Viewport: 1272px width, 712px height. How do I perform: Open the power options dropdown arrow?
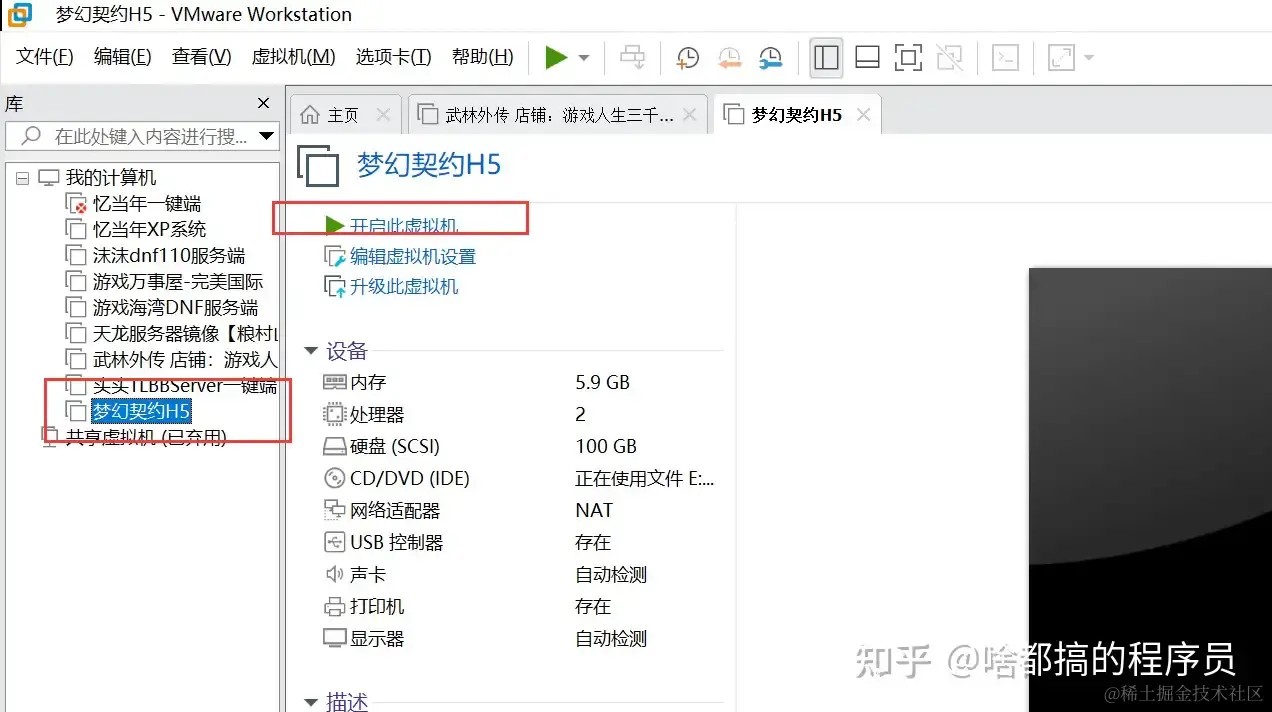pos(584,58)
